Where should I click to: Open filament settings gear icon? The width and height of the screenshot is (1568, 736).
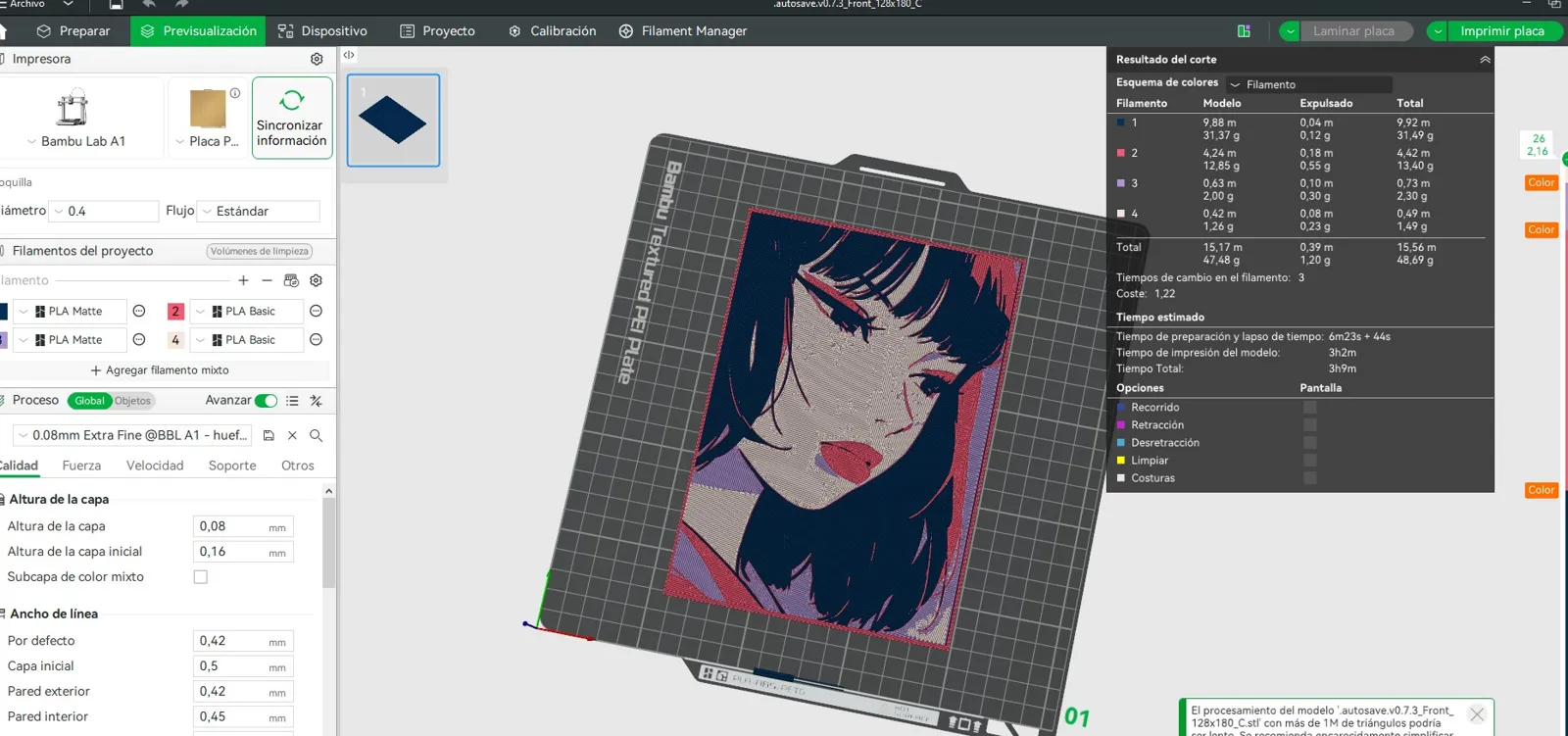pyautogui.click(x=316, y=280)
